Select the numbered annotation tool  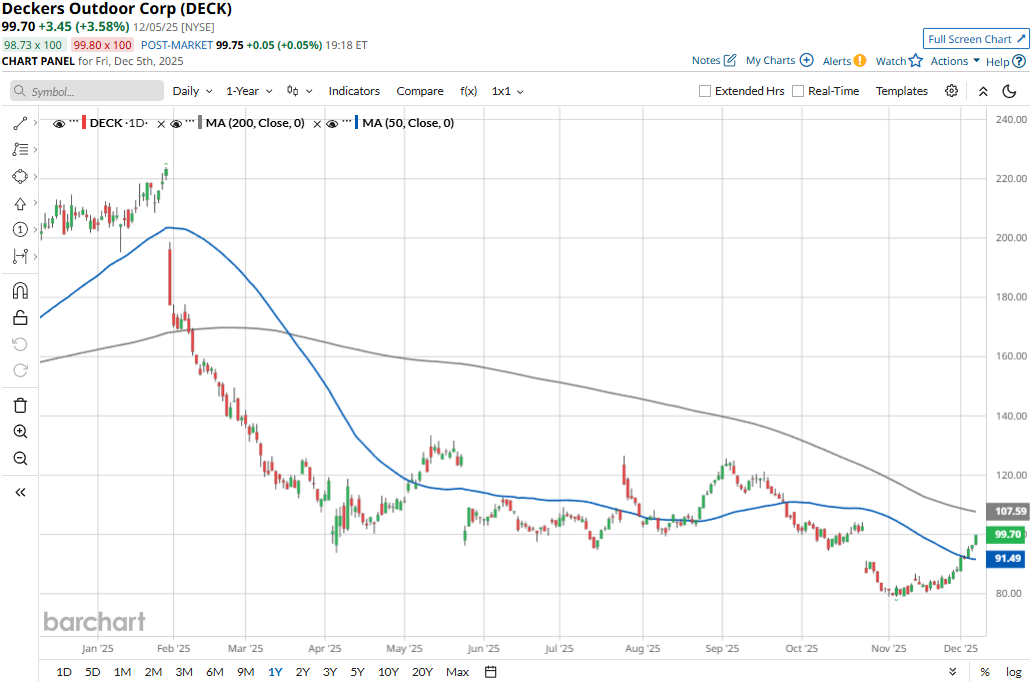tap(20, 230)
